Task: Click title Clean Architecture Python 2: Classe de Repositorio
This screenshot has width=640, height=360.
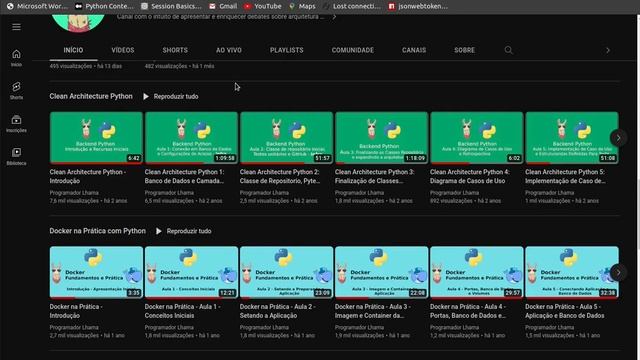Action: (280, 176)
